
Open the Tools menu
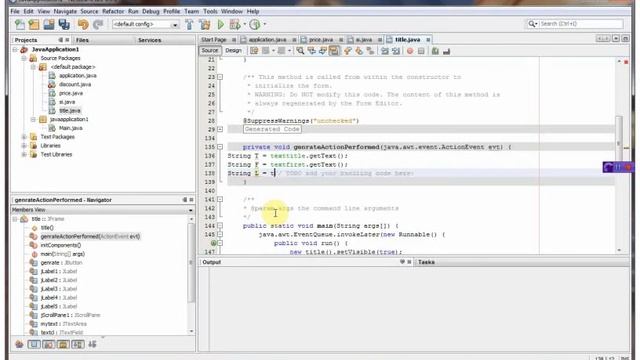tap(210, 11)
